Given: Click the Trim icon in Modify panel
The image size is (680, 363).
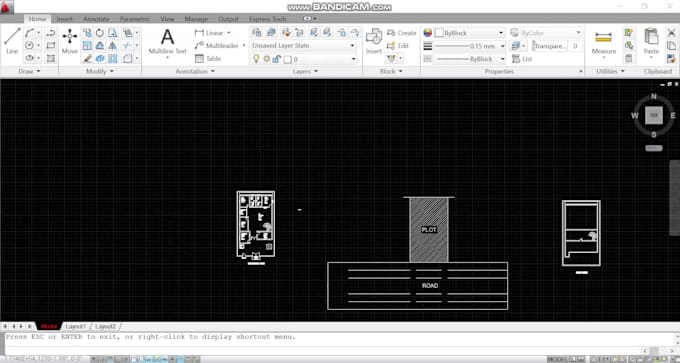Looking at the screenshot, I should [127, 45].
